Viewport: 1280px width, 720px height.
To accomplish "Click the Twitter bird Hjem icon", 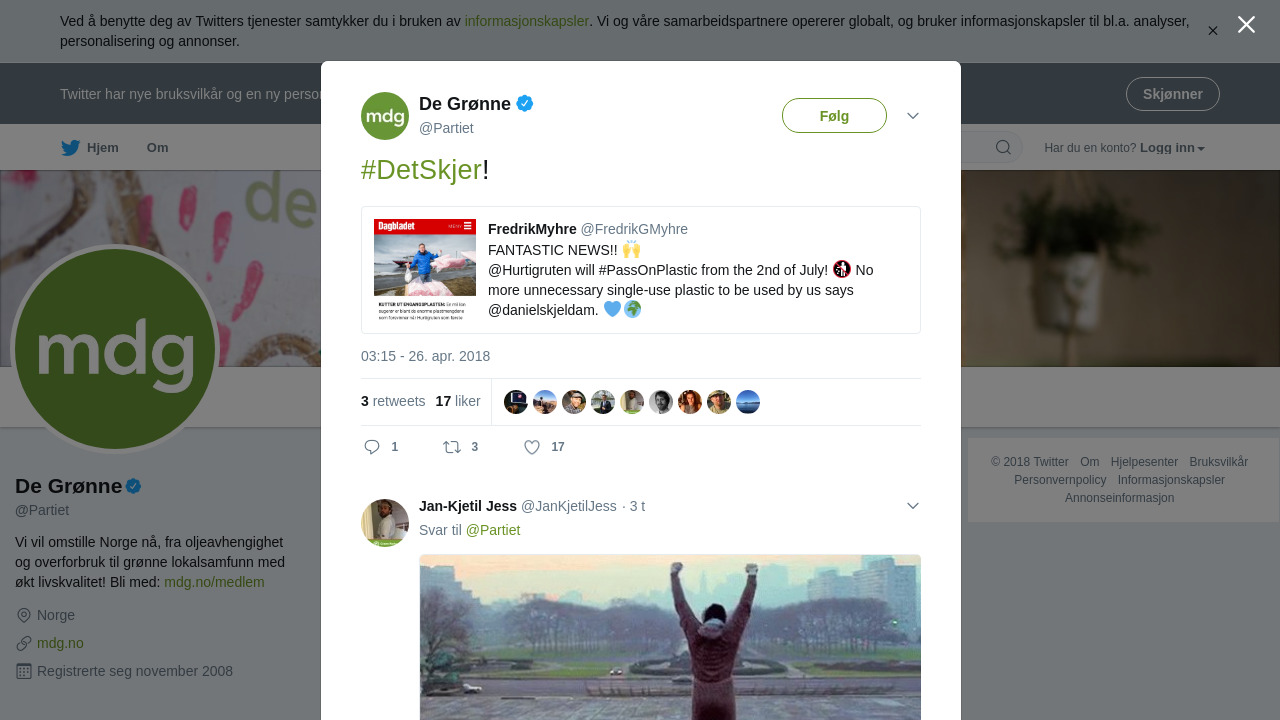I will coord(71,148).
